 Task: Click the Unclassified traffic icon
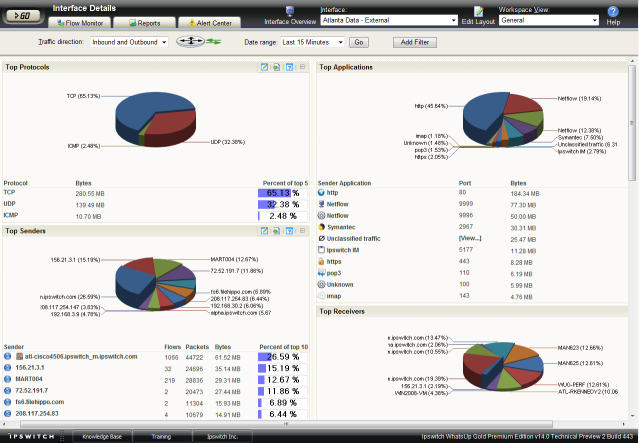321,238
